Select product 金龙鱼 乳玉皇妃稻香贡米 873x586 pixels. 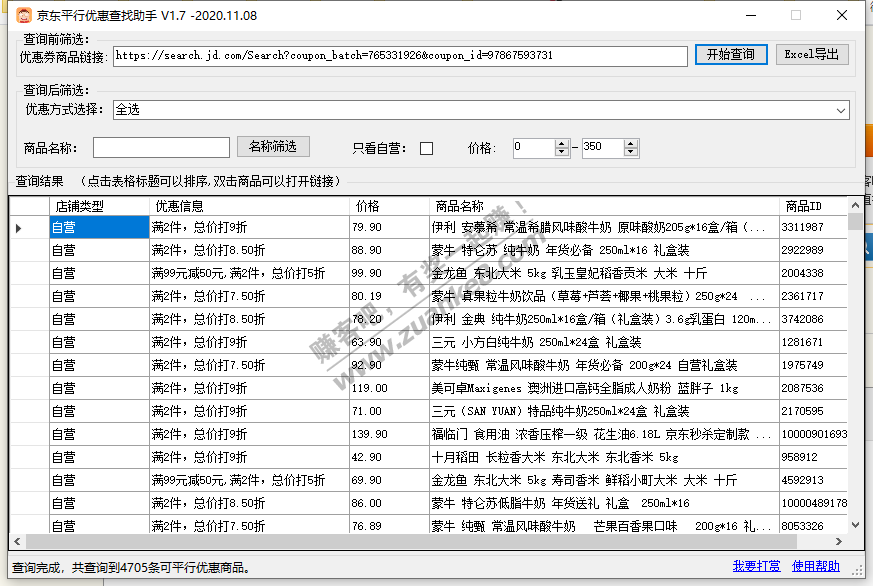604,273
